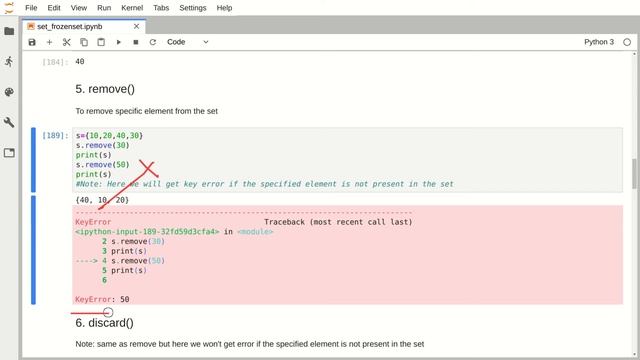Open the File menu
This screenshot has width=640, height=360.
(x=31, y=8)
